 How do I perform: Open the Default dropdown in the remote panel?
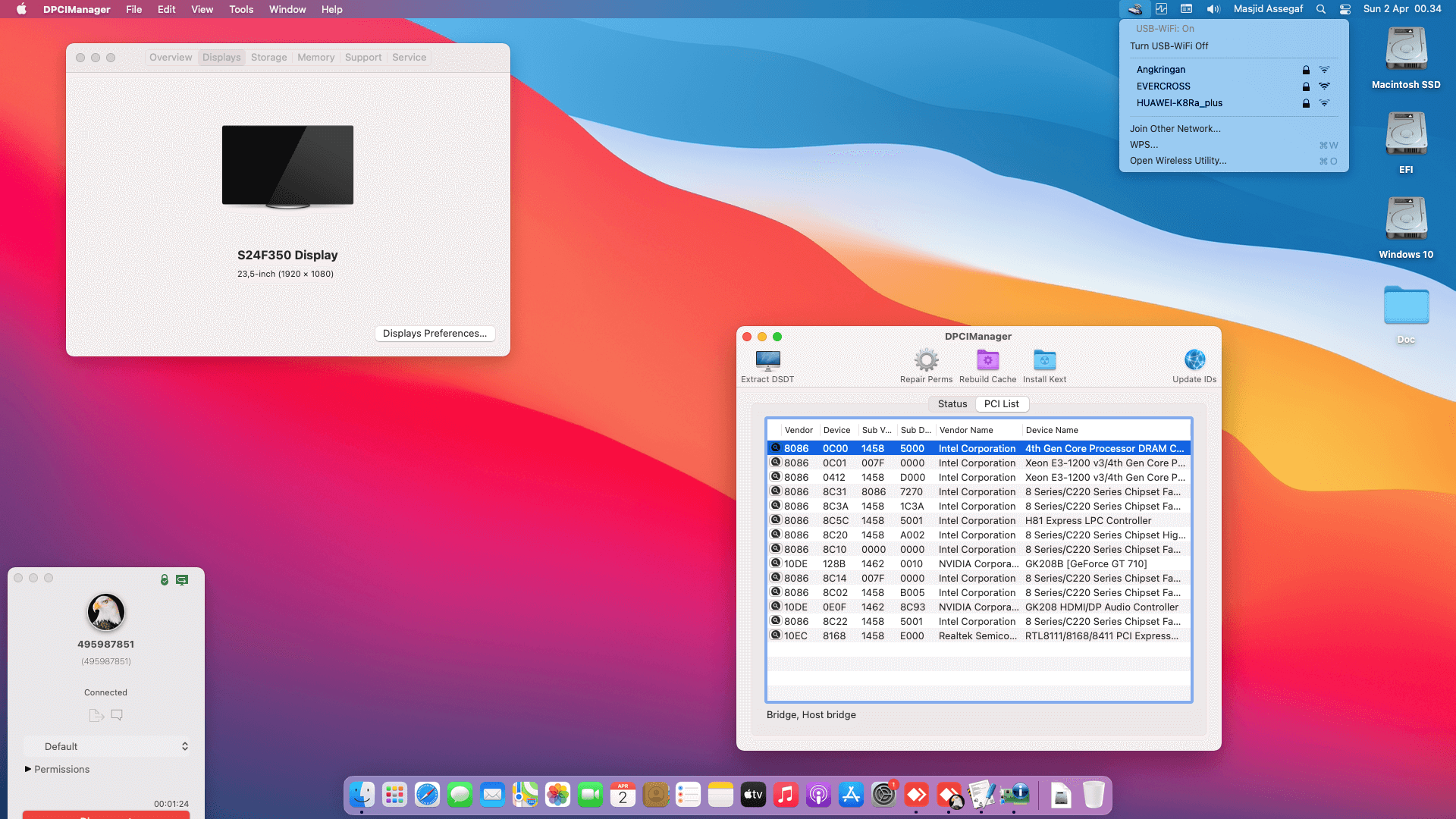(x=107, y=747)
